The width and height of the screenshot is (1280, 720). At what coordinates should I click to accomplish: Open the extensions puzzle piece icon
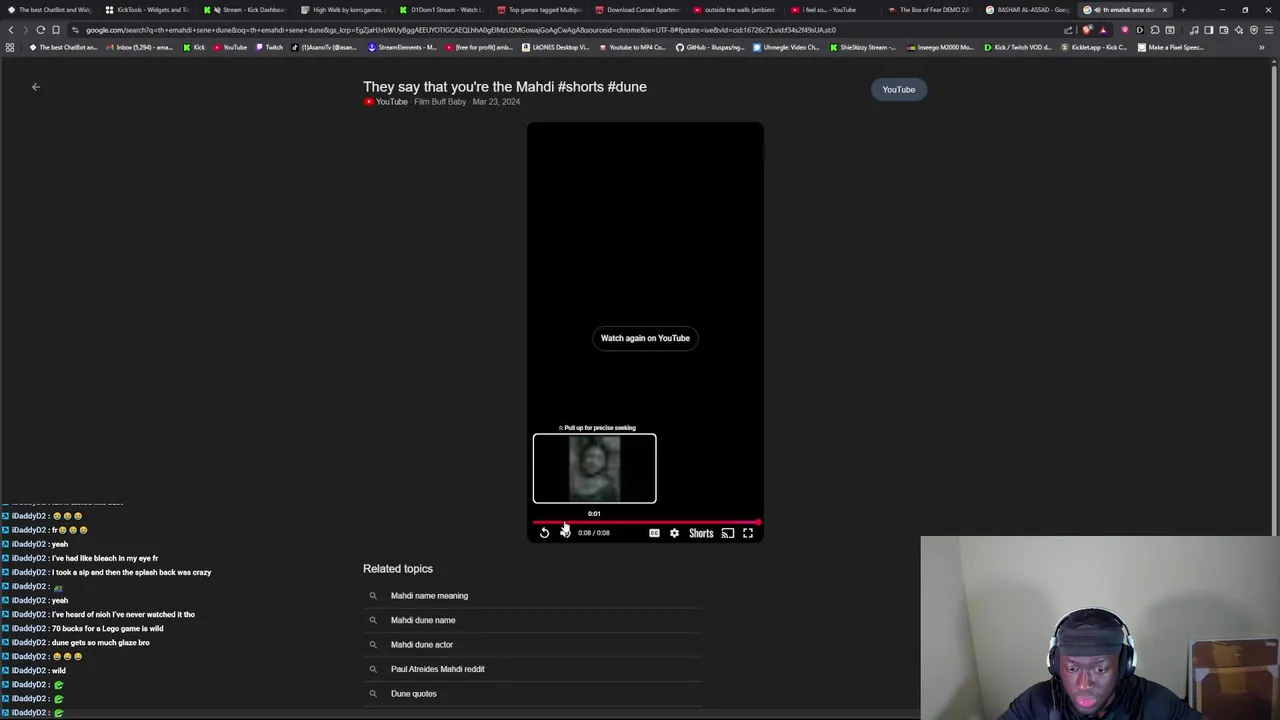1154,30
